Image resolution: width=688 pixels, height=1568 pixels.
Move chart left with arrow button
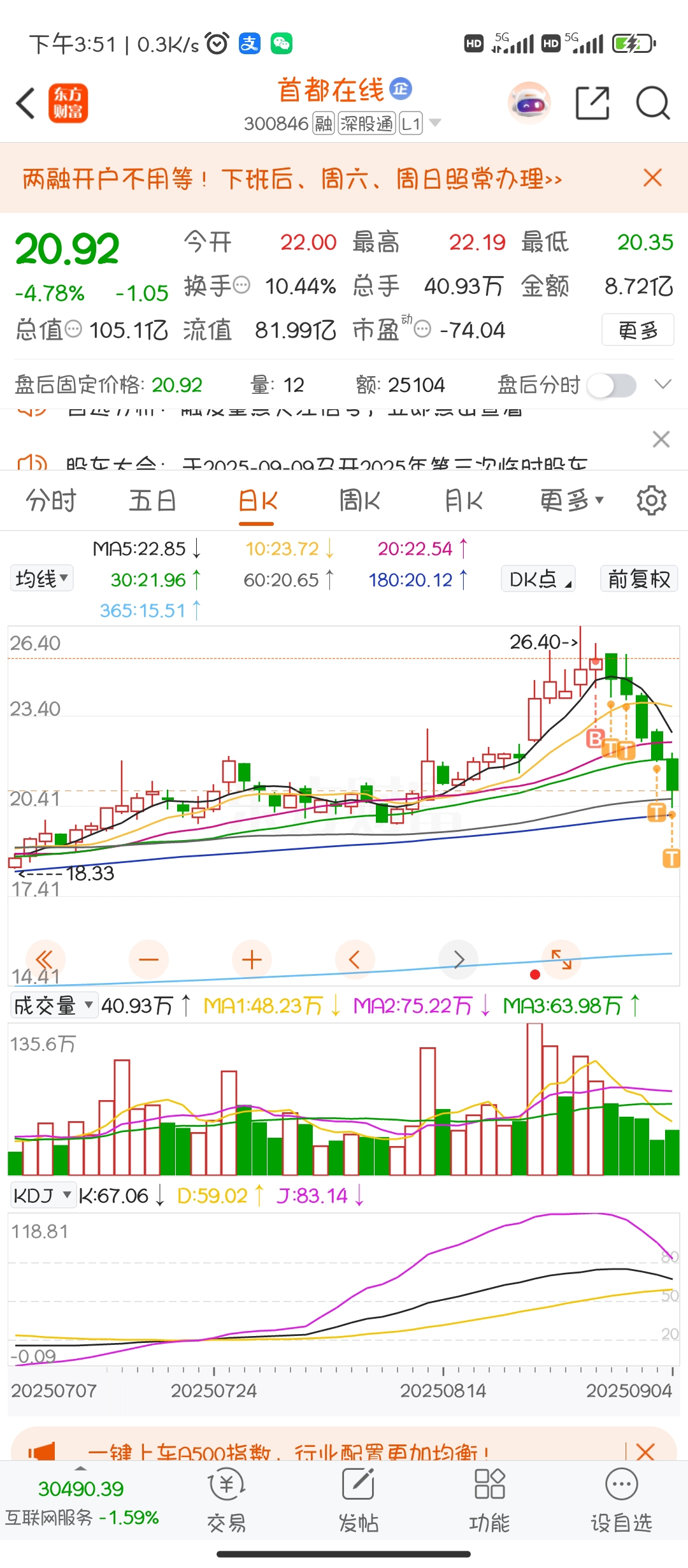tap(355, 959)
